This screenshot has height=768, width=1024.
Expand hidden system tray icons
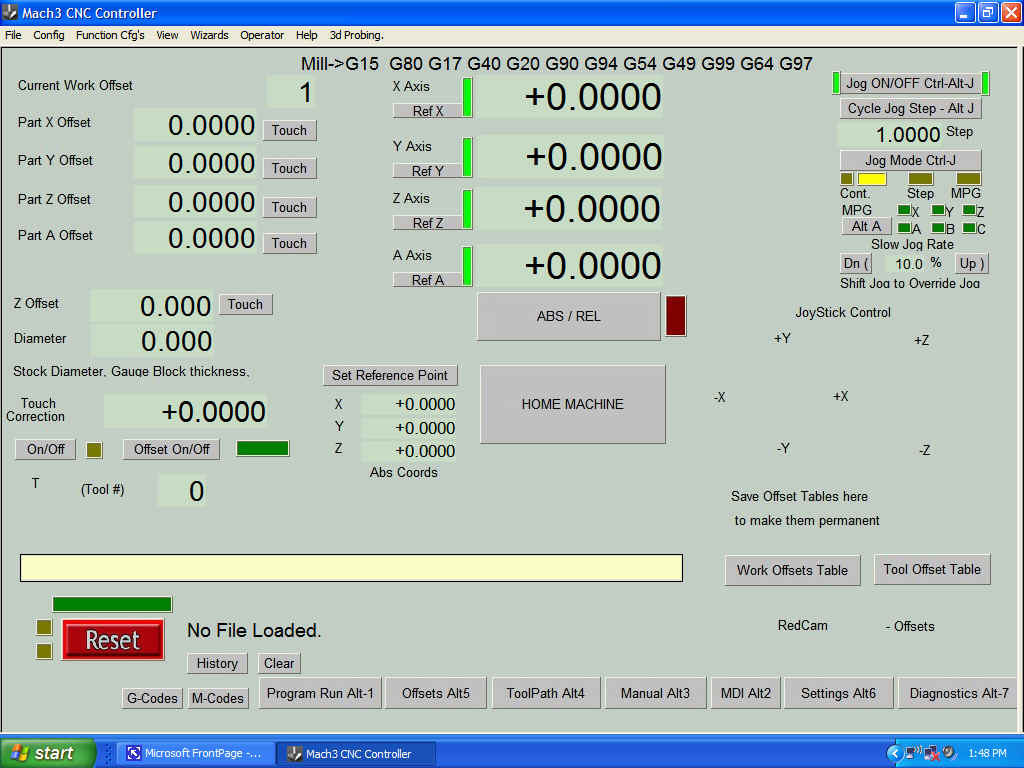point(893,753)
